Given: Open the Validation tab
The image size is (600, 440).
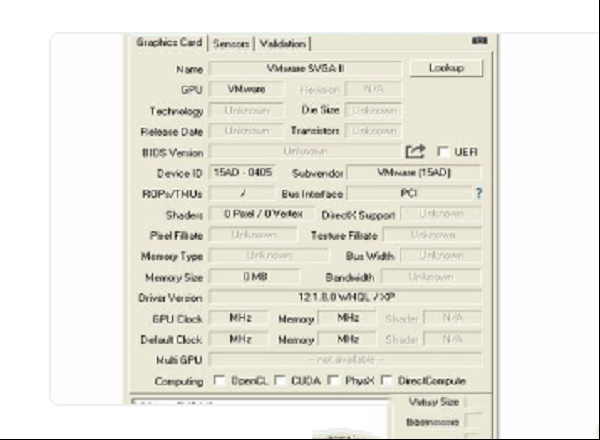Looking at the screenshot, I should [x=282, y=44].
